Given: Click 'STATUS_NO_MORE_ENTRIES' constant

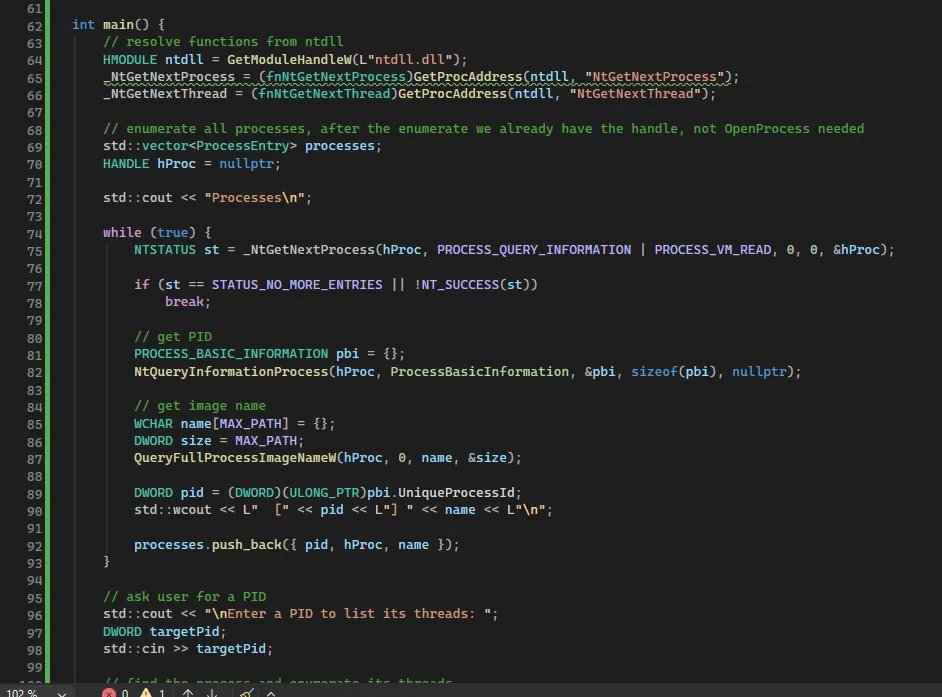Looking at the screenshot, I should [x=297, y=285].
